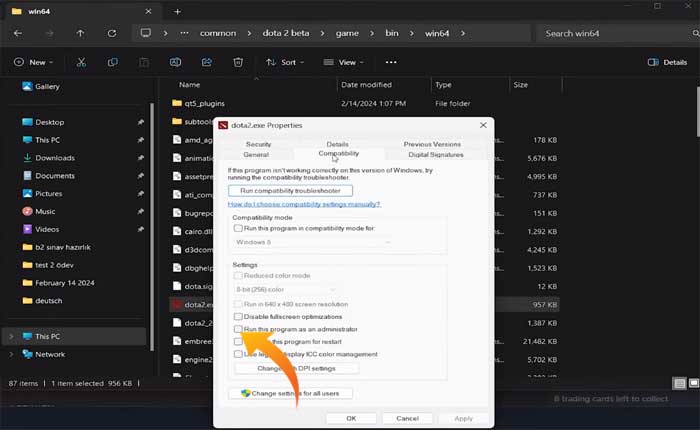Switch to the General tab
The width and height of the screenshot is (700, 430).
click(x=256, y=154)
